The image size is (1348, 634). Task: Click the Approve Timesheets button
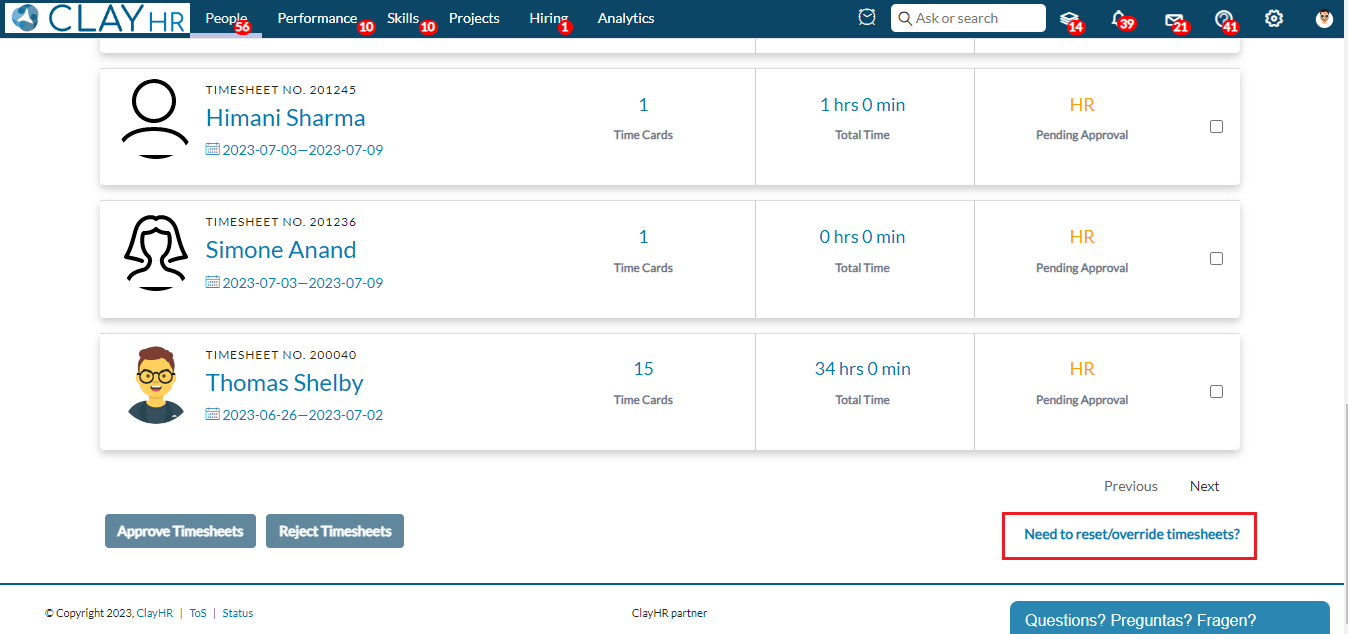click(x=180, y=531)
